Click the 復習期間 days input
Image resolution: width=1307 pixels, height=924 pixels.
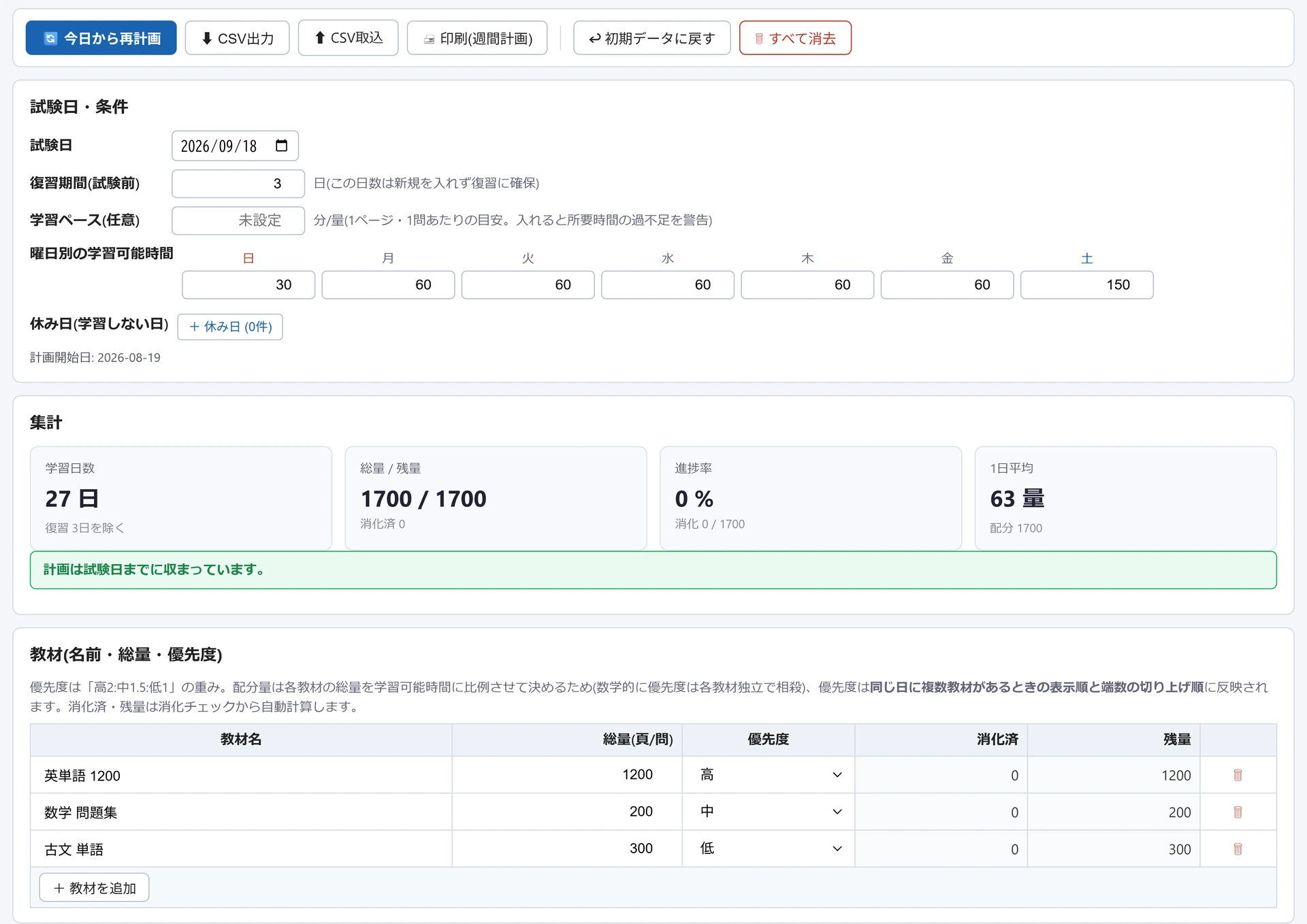(238, 184)
